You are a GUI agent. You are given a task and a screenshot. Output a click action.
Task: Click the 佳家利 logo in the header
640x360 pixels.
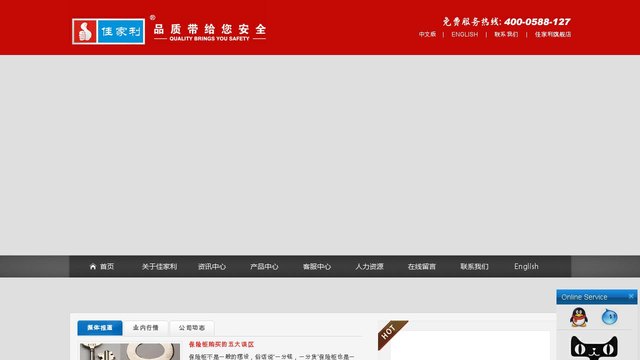coord(108,31)
